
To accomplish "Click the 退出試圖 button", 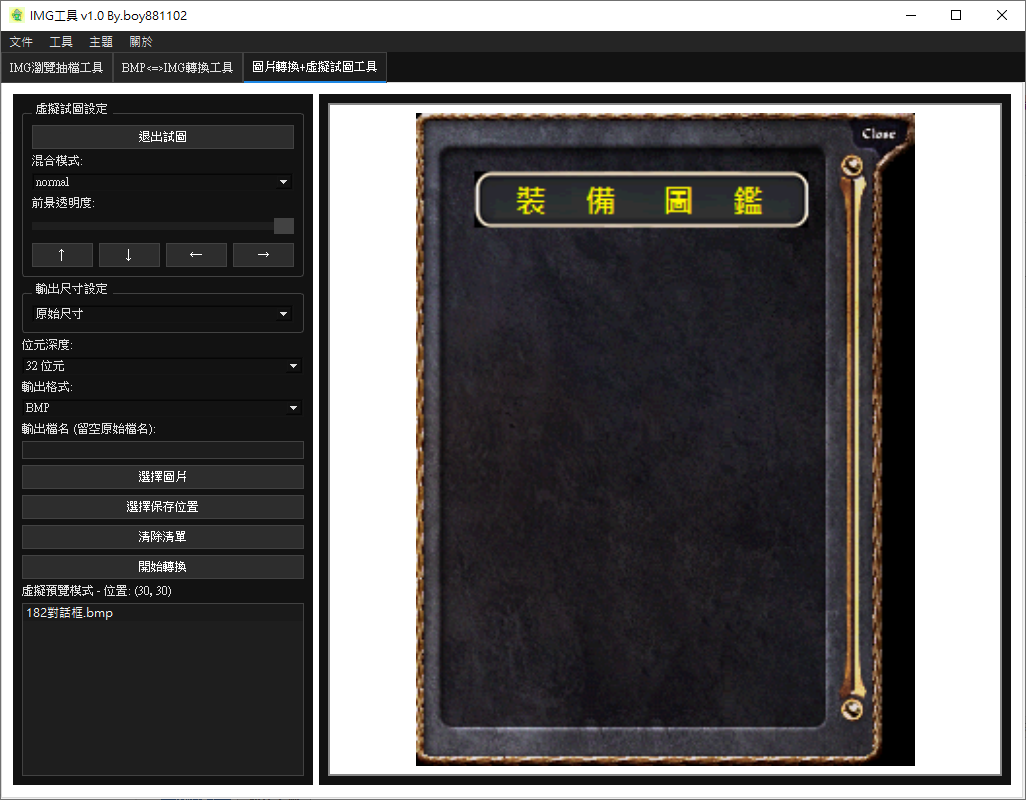I will [x=163, y=137].
